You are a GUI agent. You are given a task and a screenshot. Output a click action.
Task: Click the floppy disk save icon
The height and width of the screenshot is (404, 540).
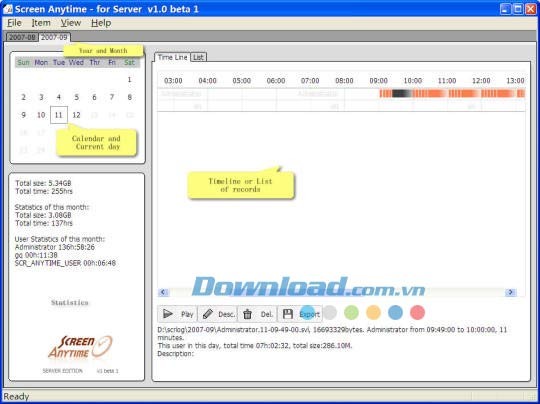(288, 314)
